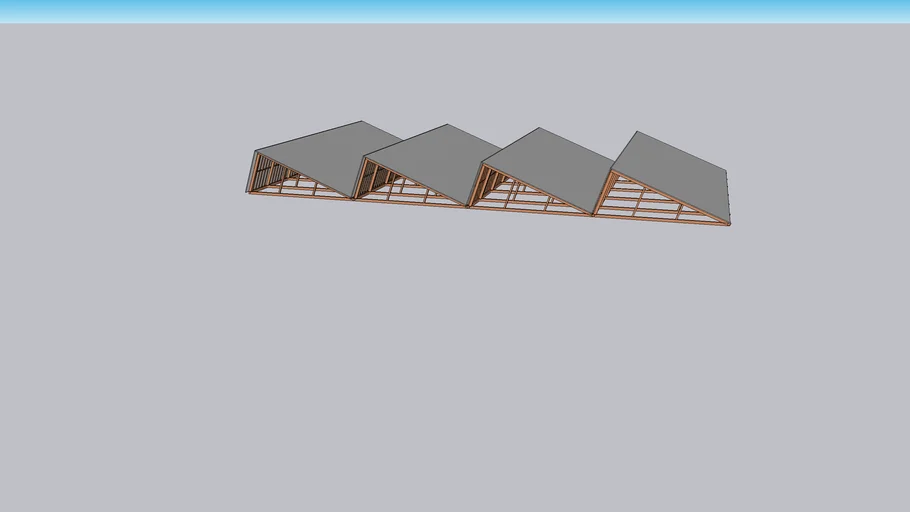The image size is (910, 512).
Task: Click empty gray area left of the model
Action: 120,200
